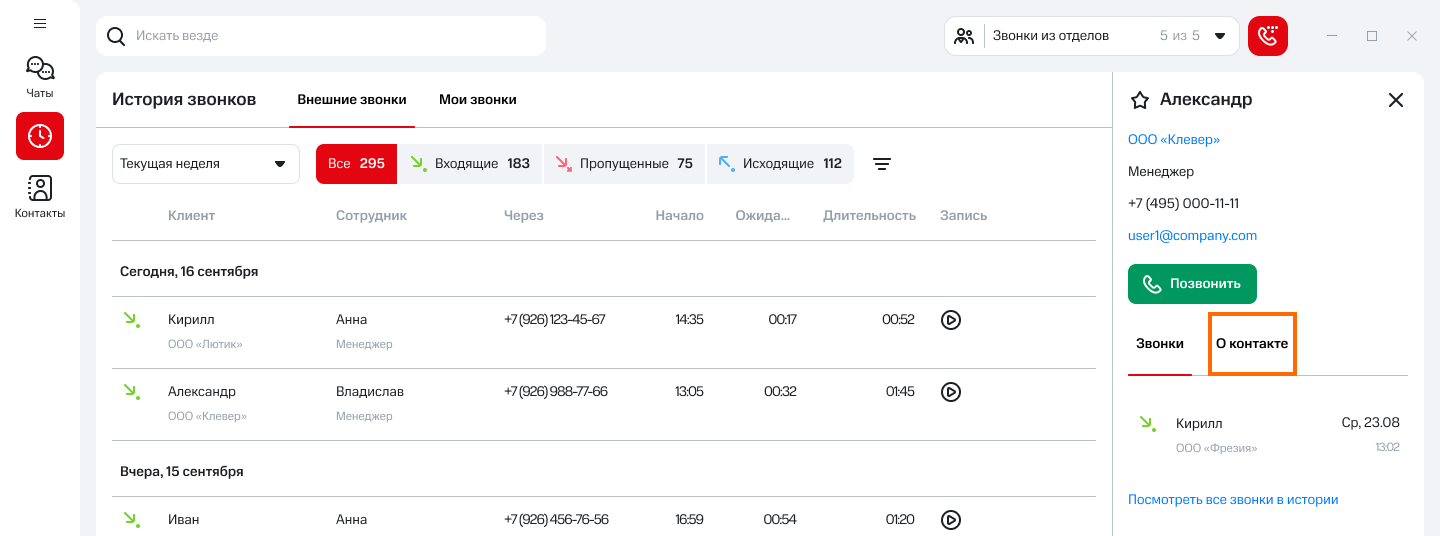Expand the 'Текущая неделя' period dropdown
This screenshot has height=536, width=1440.
tap(206, 164)
